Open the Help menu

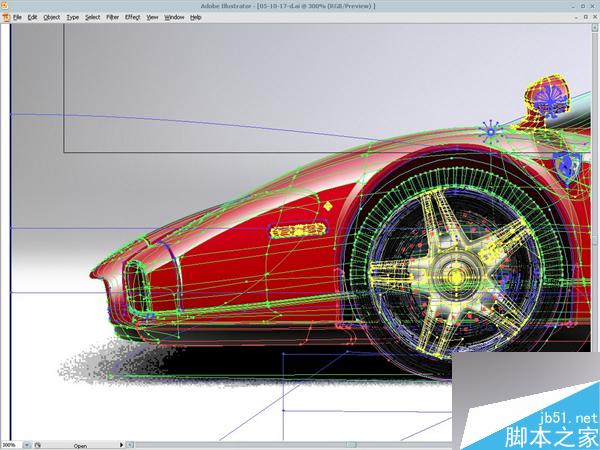pos(196,17)
